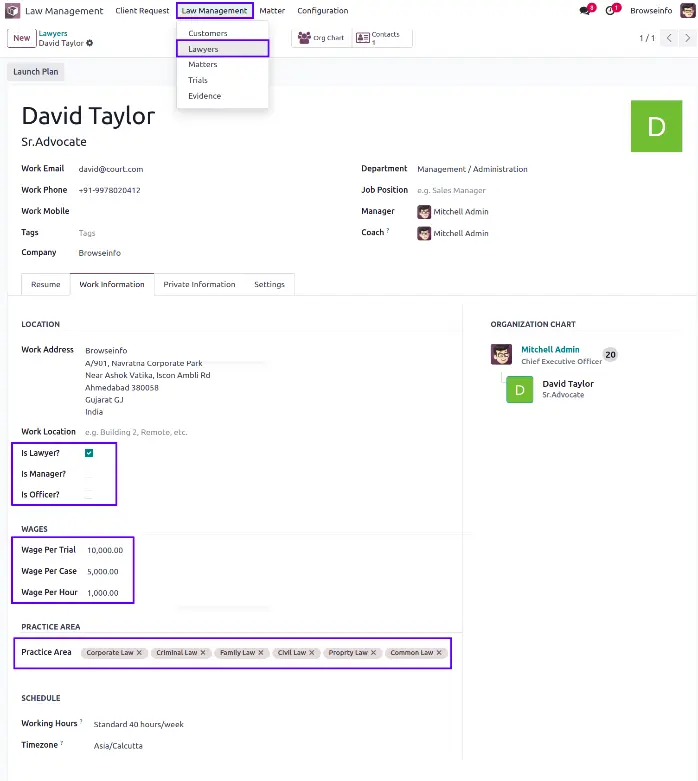Click the Timezone help question mark
Image resolution: width=698 pixels, height=781 pixels.
[62, 743]
